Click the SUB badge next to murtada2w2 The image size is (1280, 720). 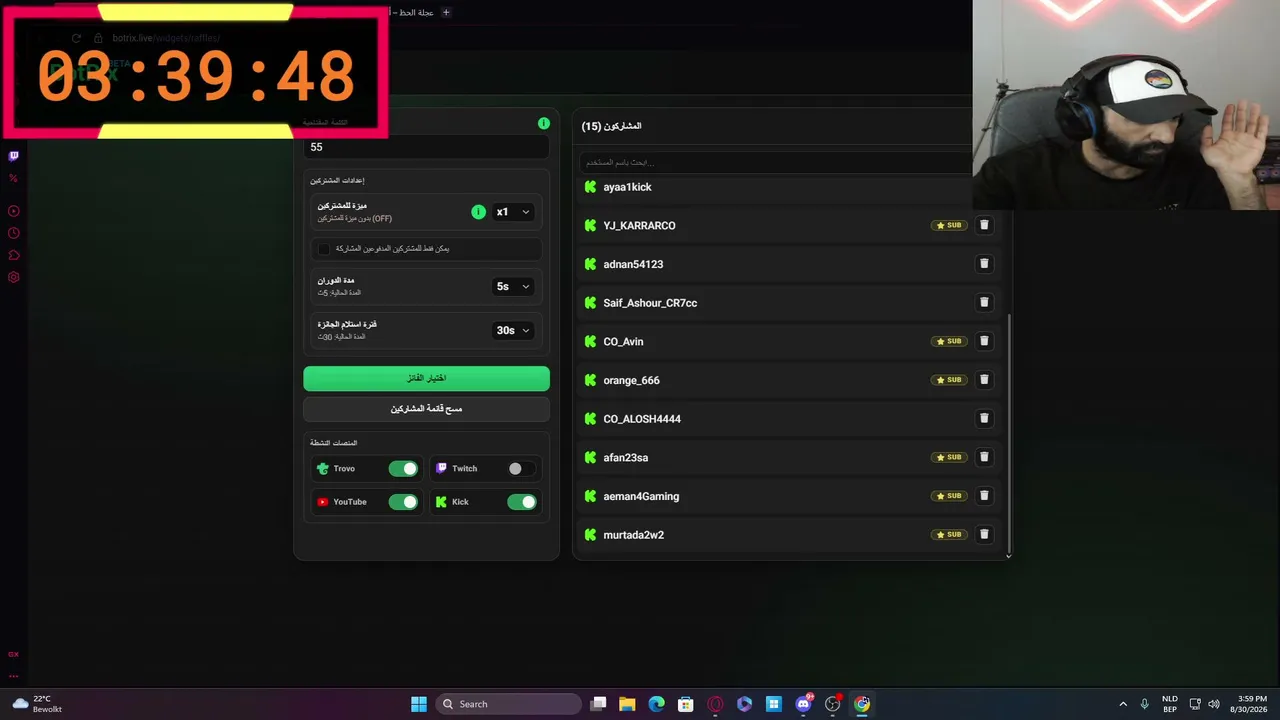pos(949,534)
